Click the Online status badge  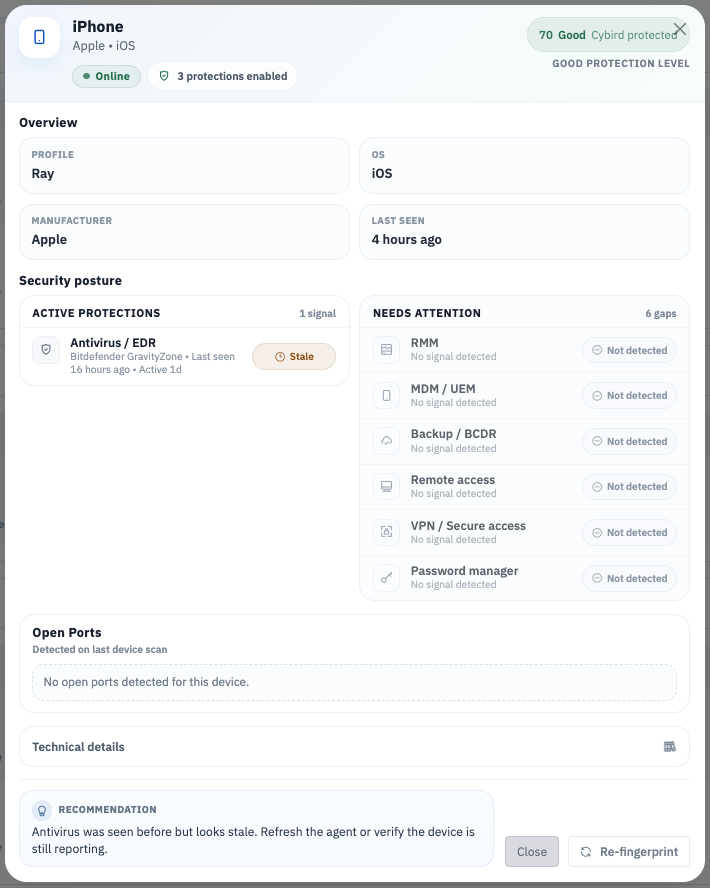[x=106, y=76]
